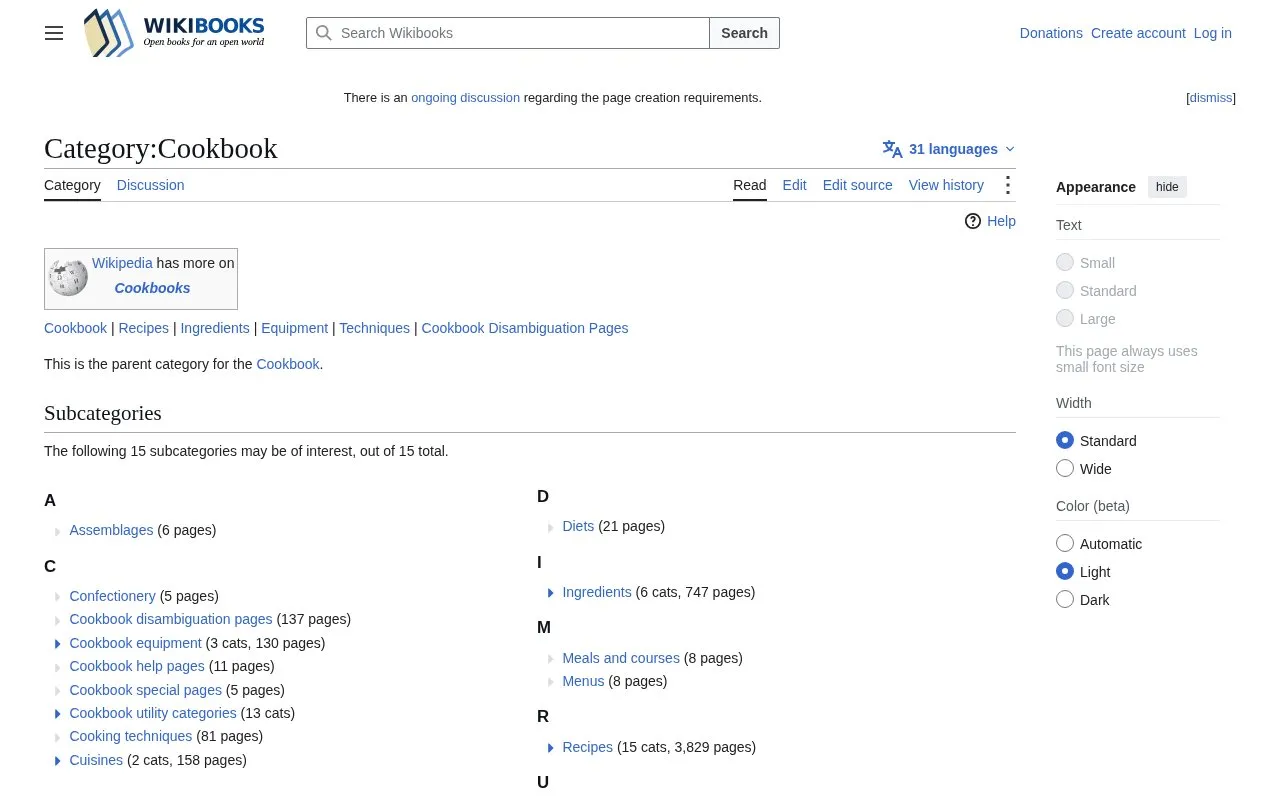Open the Cooking techniques subcategory
The width and height of the screenshot is (1280, 800).
point(131,736)
